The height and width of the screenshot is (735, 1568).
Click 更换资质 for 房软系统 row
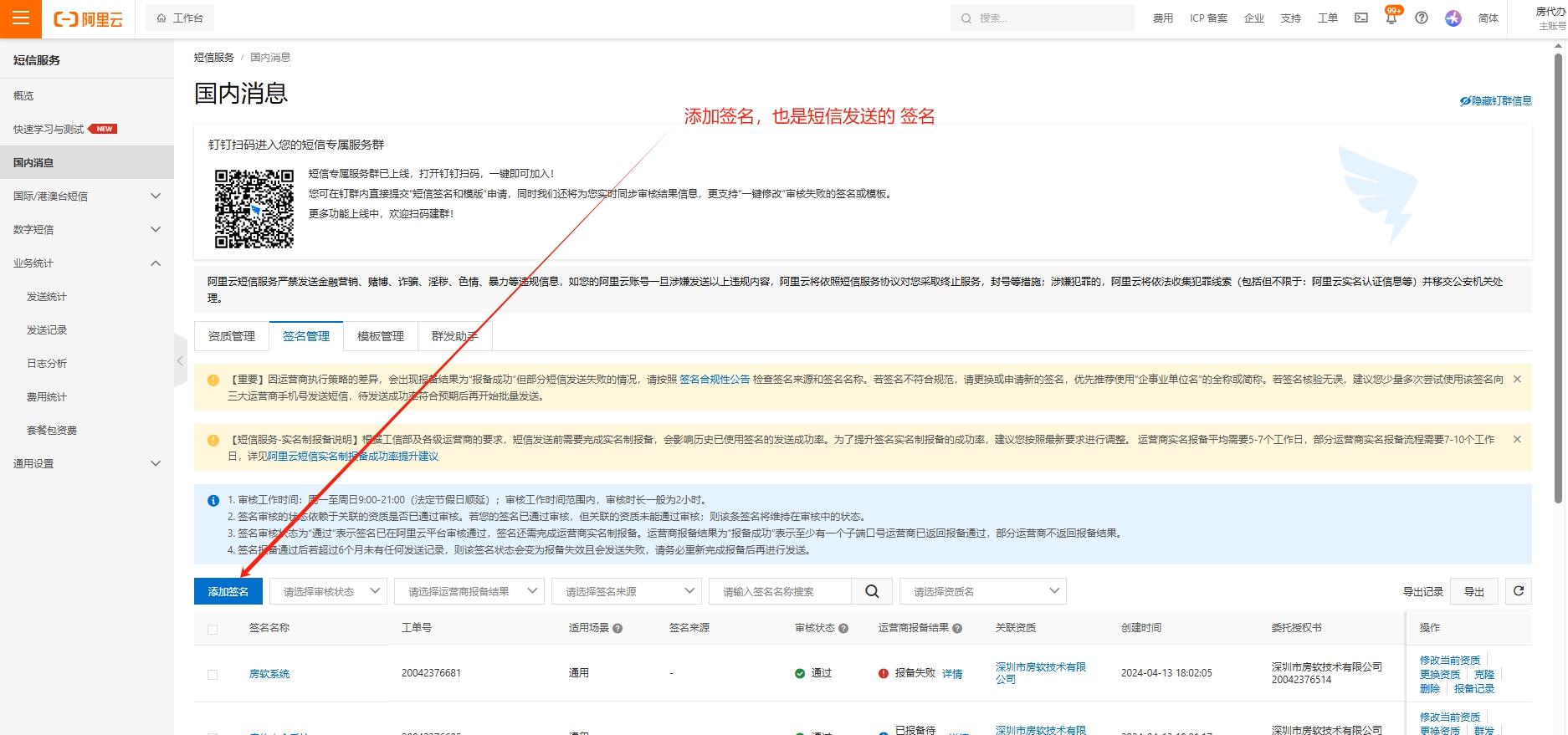point(1440,674)
